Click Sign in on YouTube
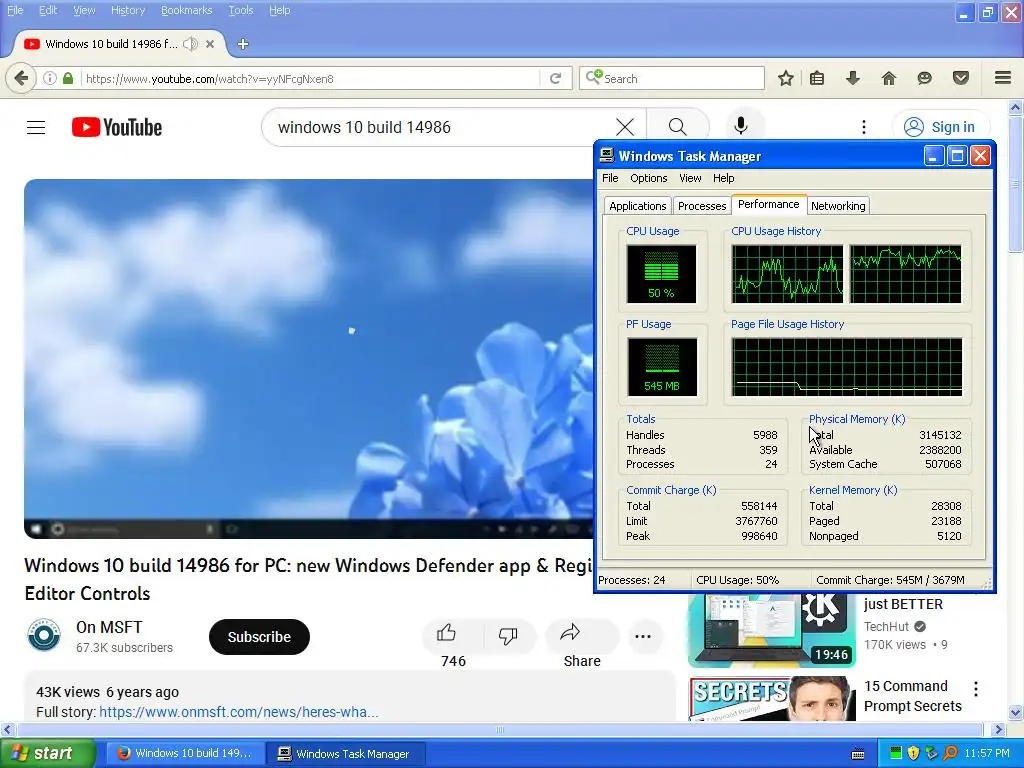Screen dimensions: 1024x768 click(x=940, y=127)
